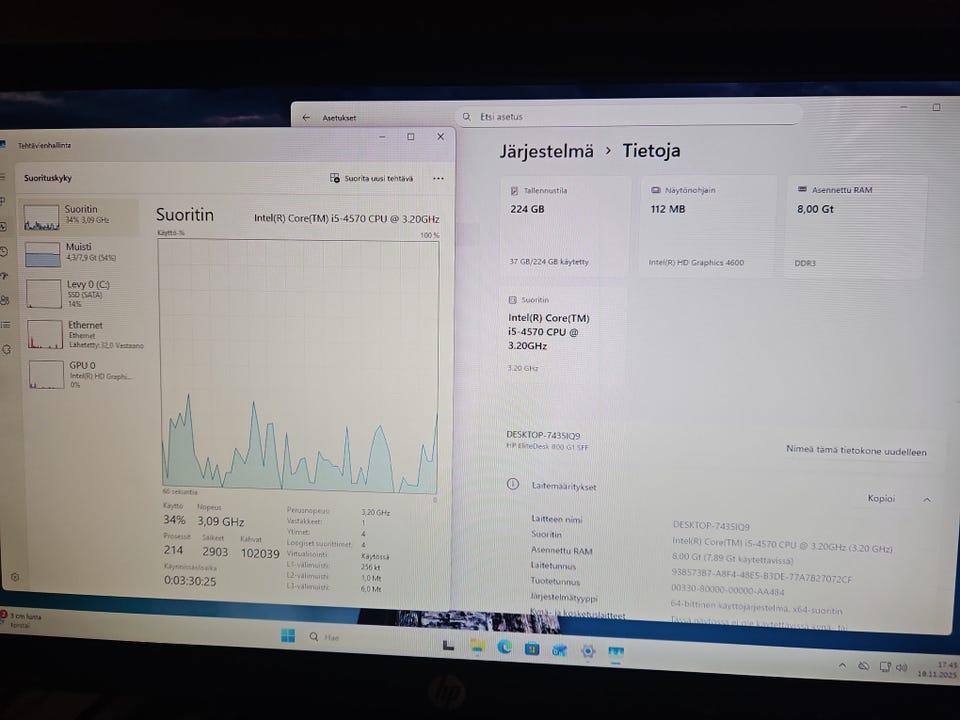Open the Task View icon on taskbar

pos(448,645)
